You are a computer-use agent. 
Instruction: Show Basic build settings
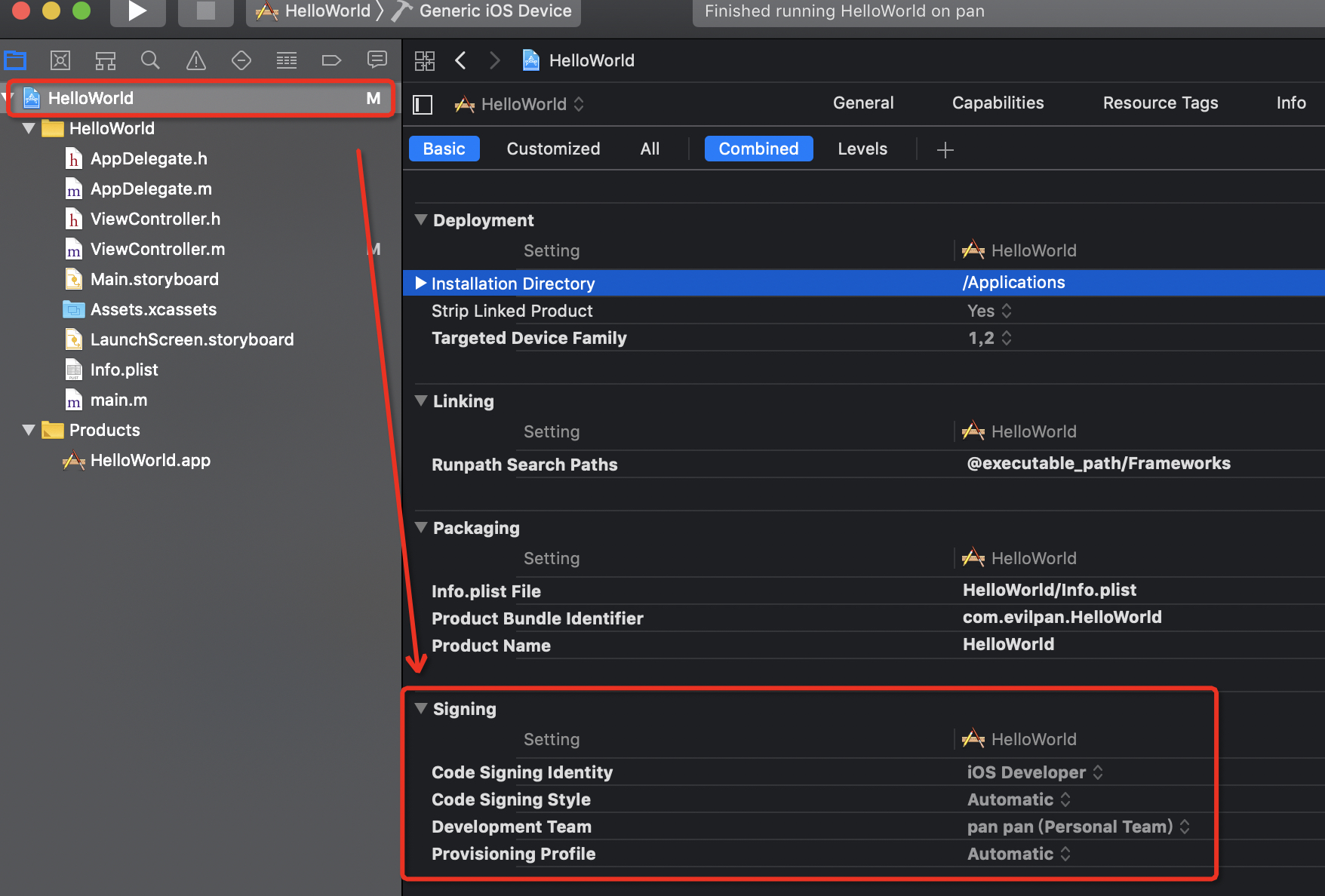coord(444,149)
